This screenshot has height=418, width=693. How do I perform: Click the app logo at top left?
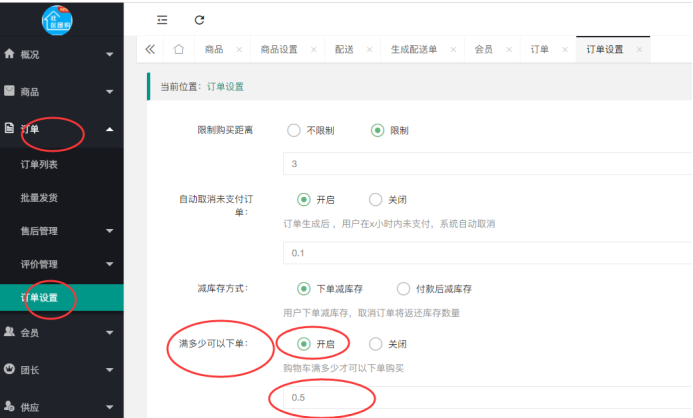(63, 16)
